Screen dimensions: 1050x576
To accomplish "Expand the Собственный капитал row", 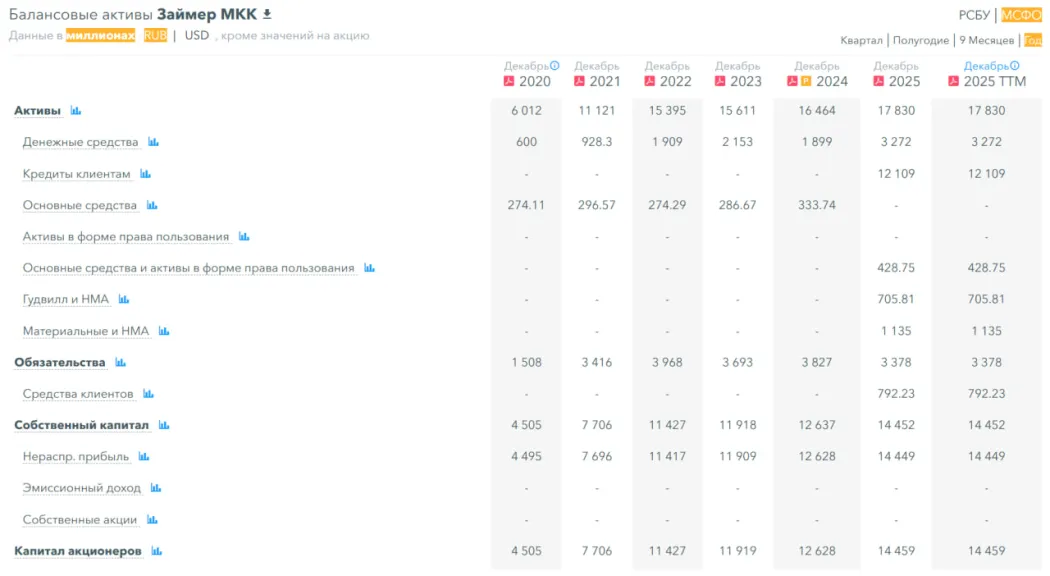I will pos(81,425).
